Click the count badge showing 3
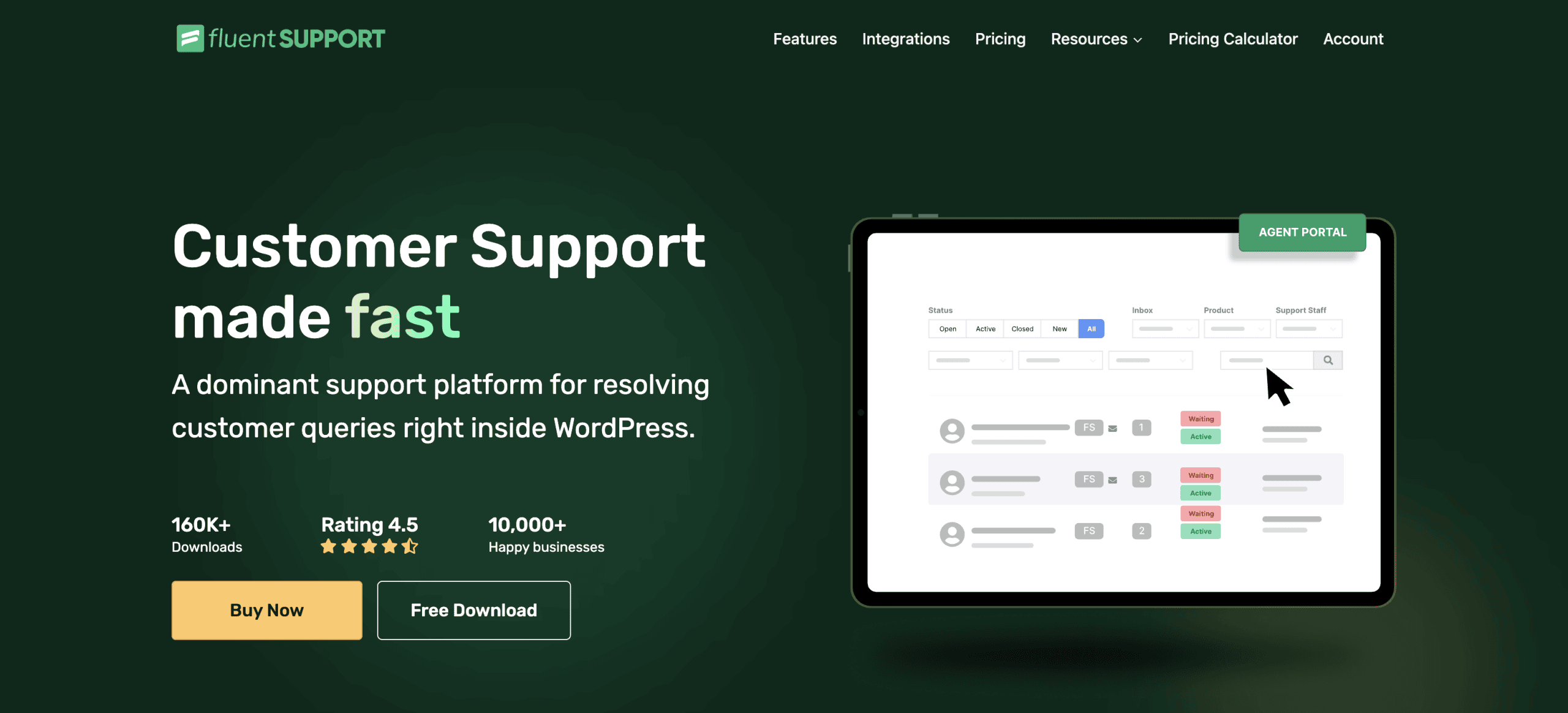This screenshot has height=713, width=1568. coord(1141,479)
